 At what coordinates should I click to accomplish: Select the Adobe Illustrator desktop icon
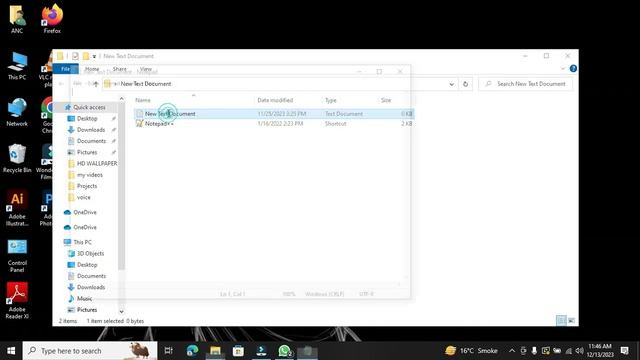[17, 208]
